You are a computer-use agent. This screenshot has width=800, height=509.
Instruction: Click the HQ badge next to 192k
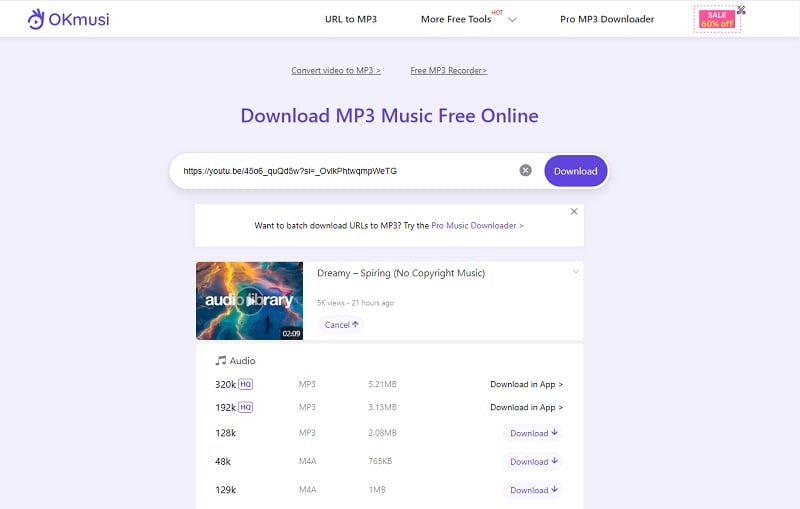click(245, 407)
